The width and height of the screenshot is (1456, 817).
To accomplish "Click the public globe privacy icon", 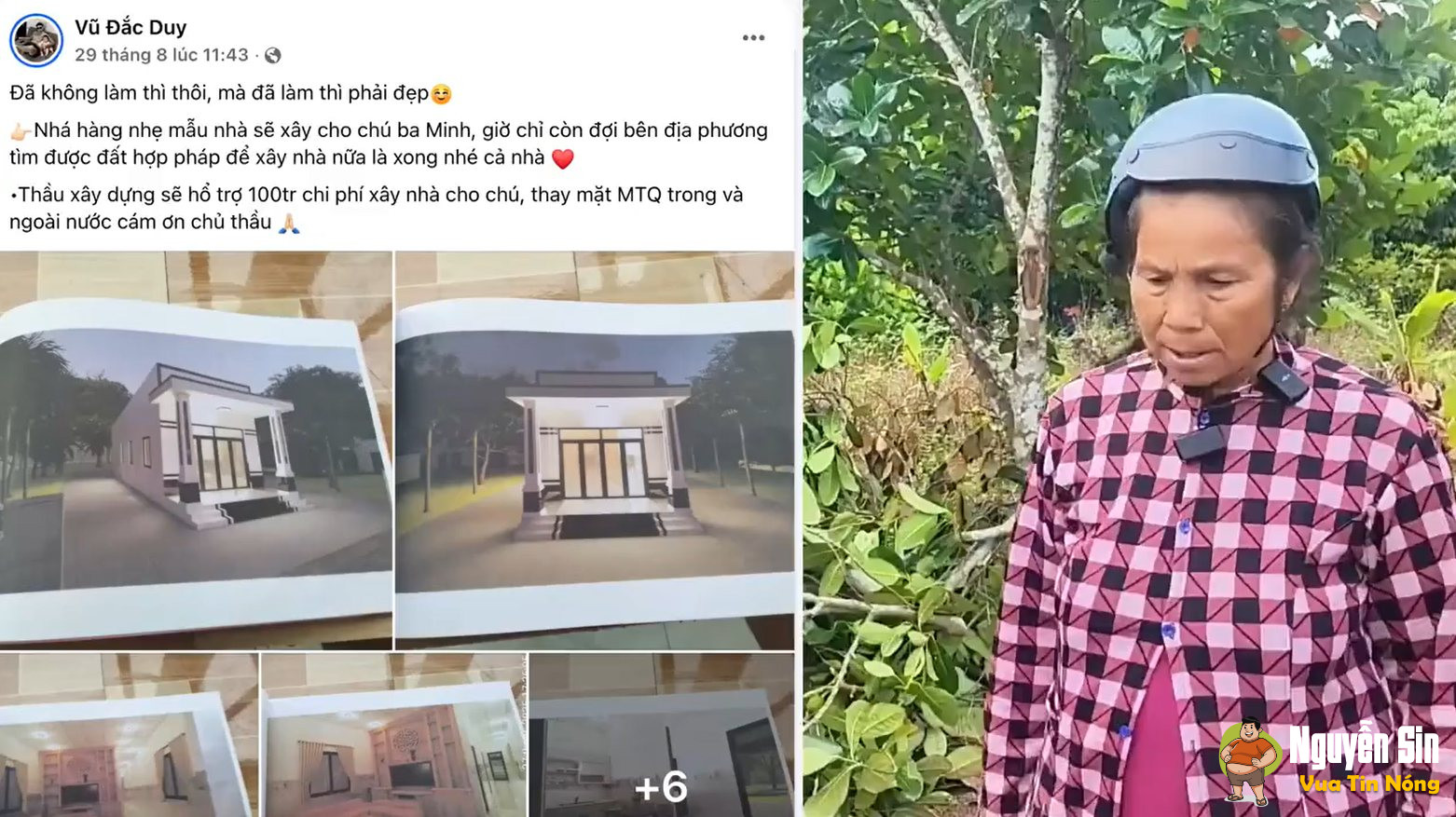I will point(273,56).
